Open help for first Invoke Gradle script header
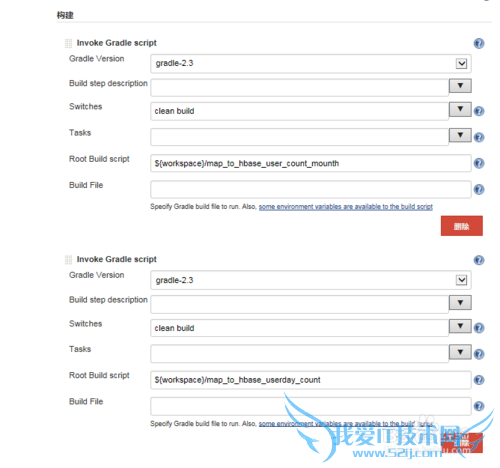 pos(479,43)
